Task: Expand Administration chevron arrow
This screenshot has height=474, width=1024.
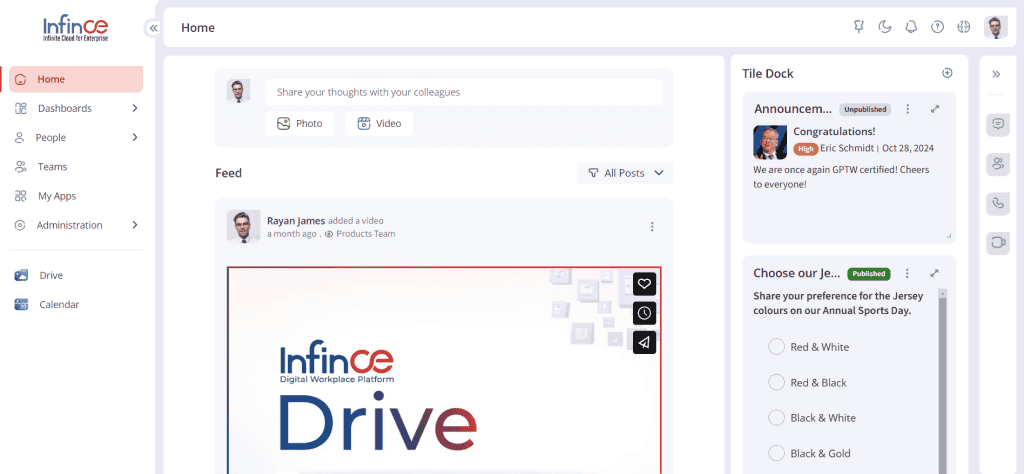Action: (135, 225)
